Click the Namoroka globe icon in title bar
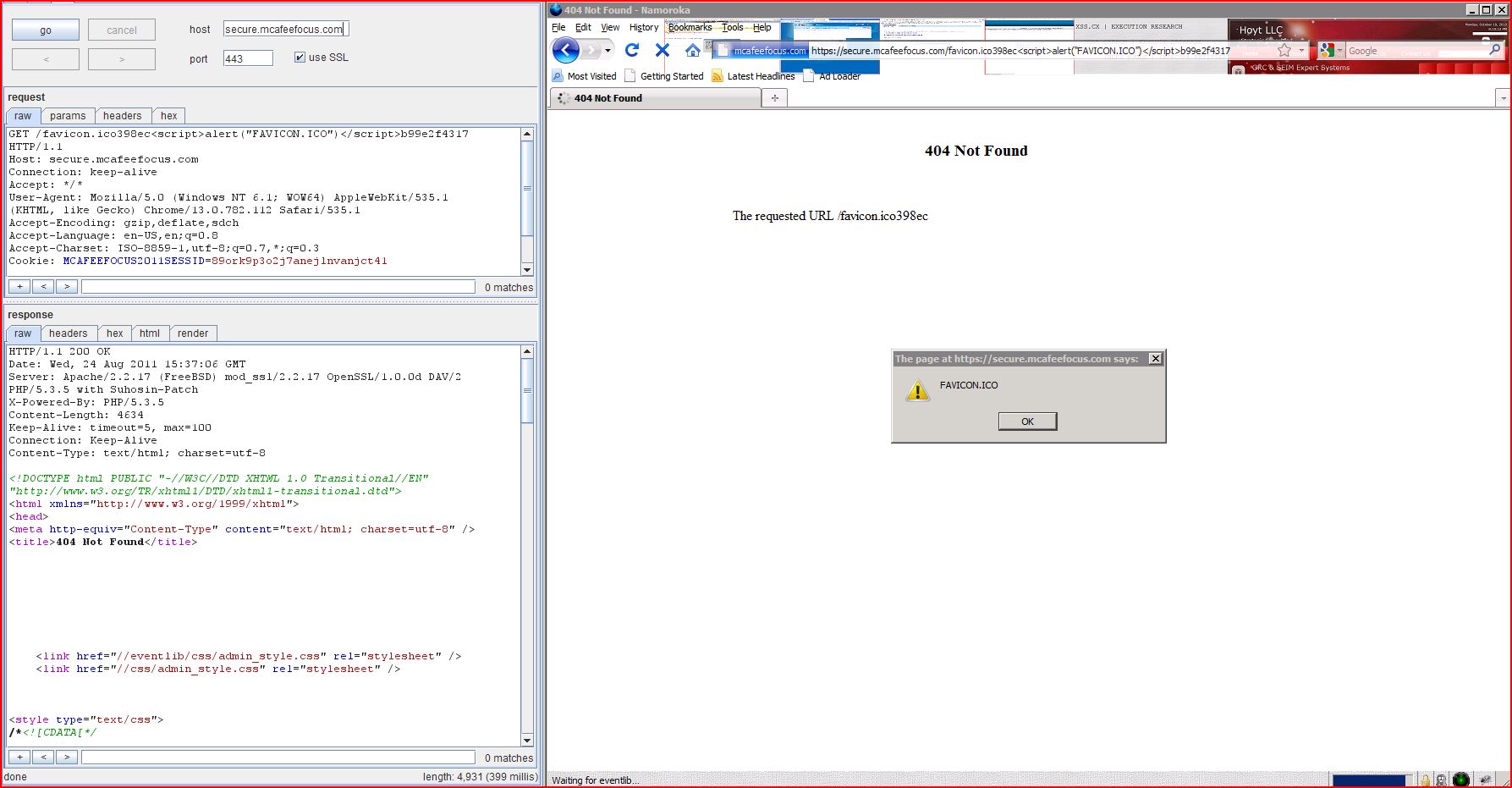This screenshot has height=788, width=1512. (x=556, y=10)
